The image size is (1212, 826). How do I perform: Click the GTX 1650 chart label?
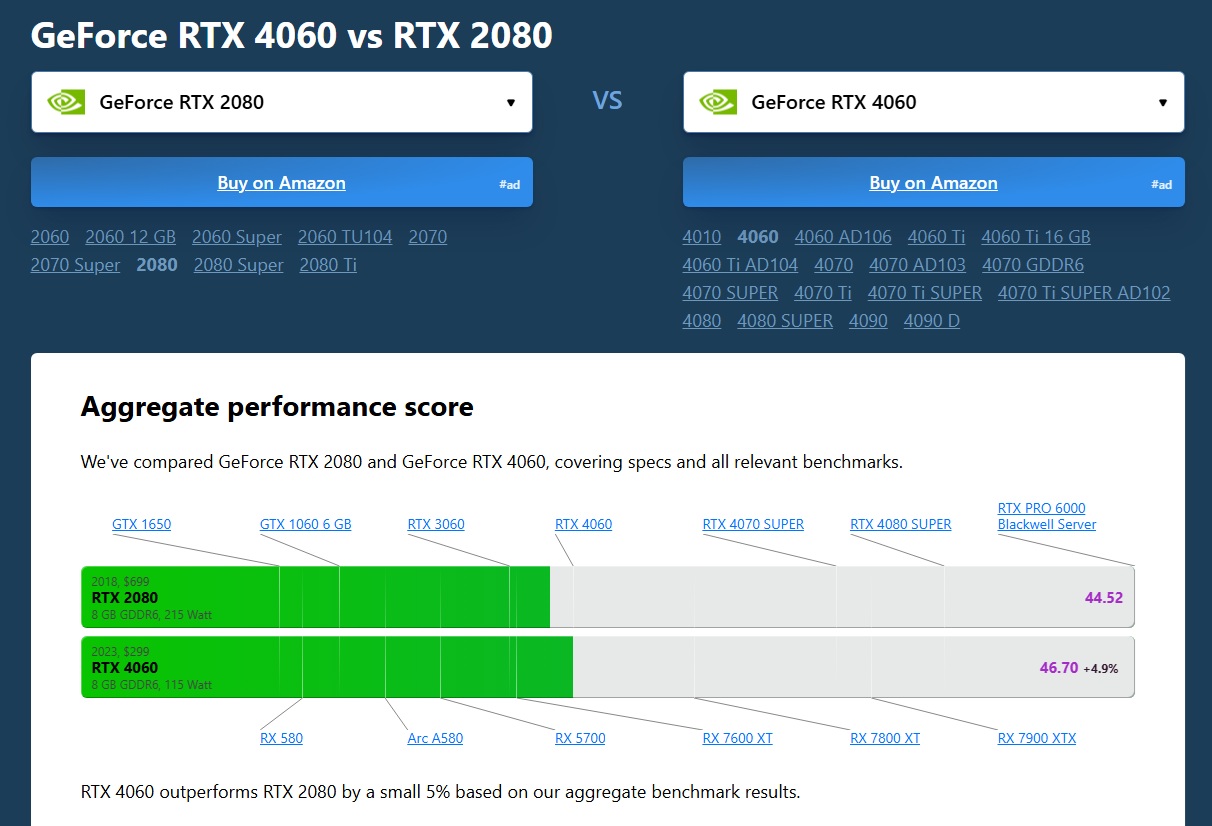141,524
